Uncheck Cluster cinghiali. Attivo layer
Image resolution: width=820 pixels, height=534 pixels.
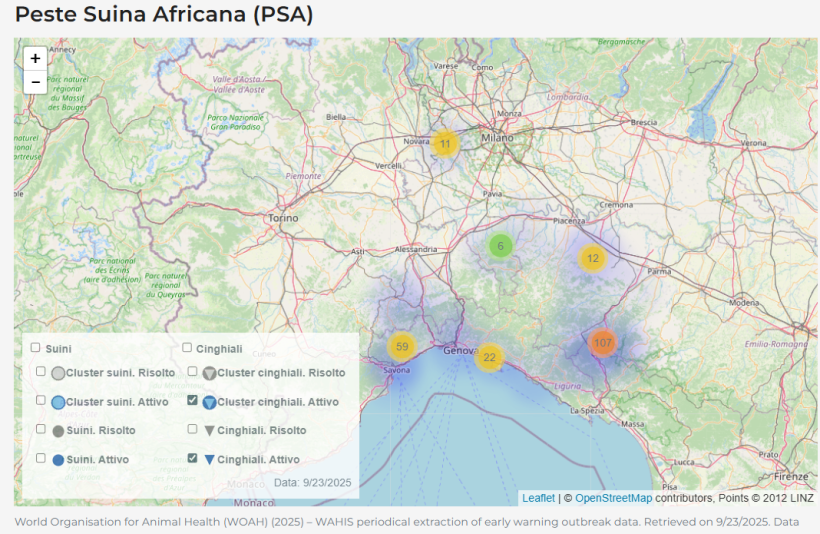click(193, 400)
